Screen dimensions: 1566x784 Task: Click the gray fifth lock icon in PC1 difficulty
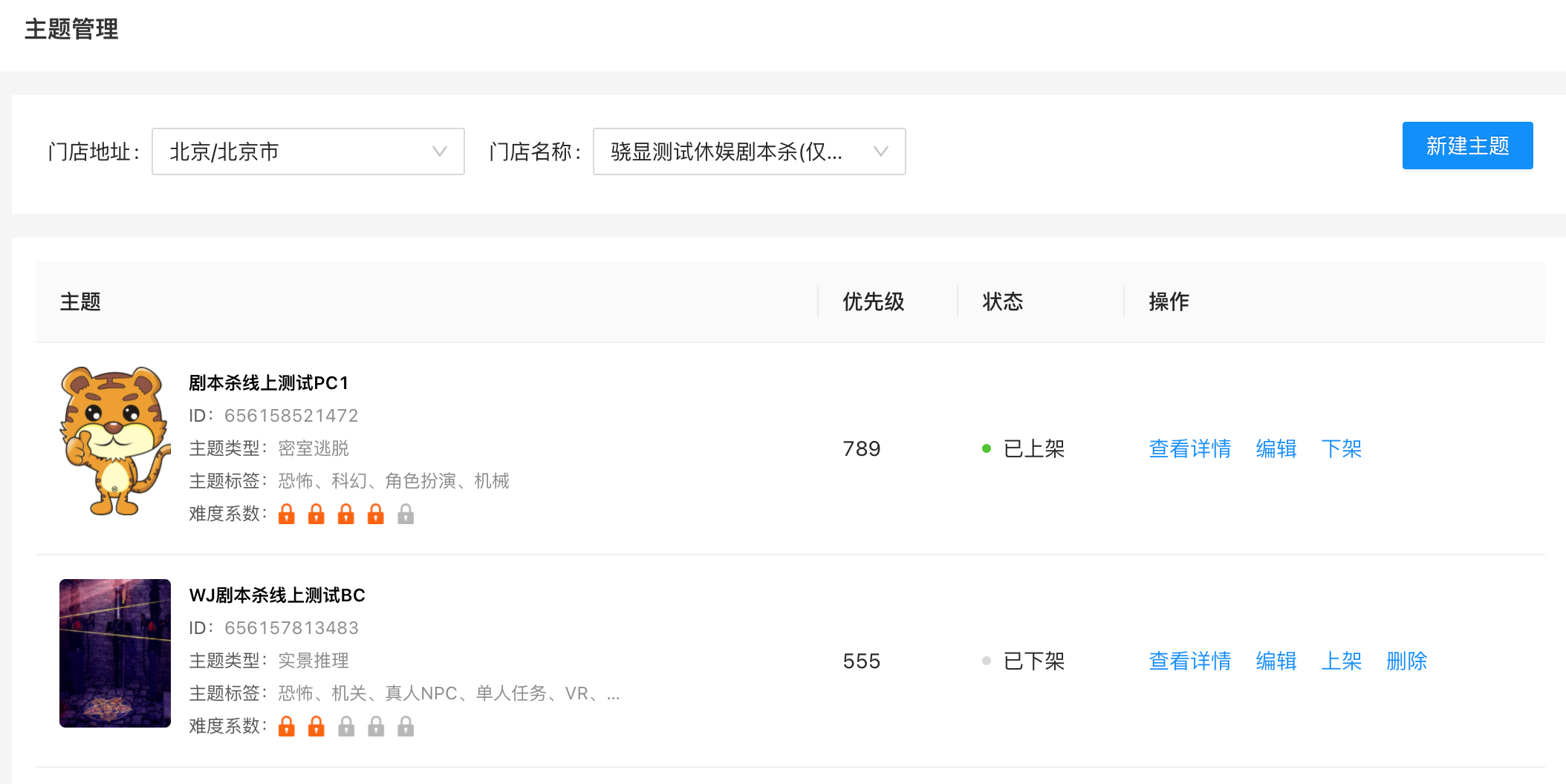406,514
